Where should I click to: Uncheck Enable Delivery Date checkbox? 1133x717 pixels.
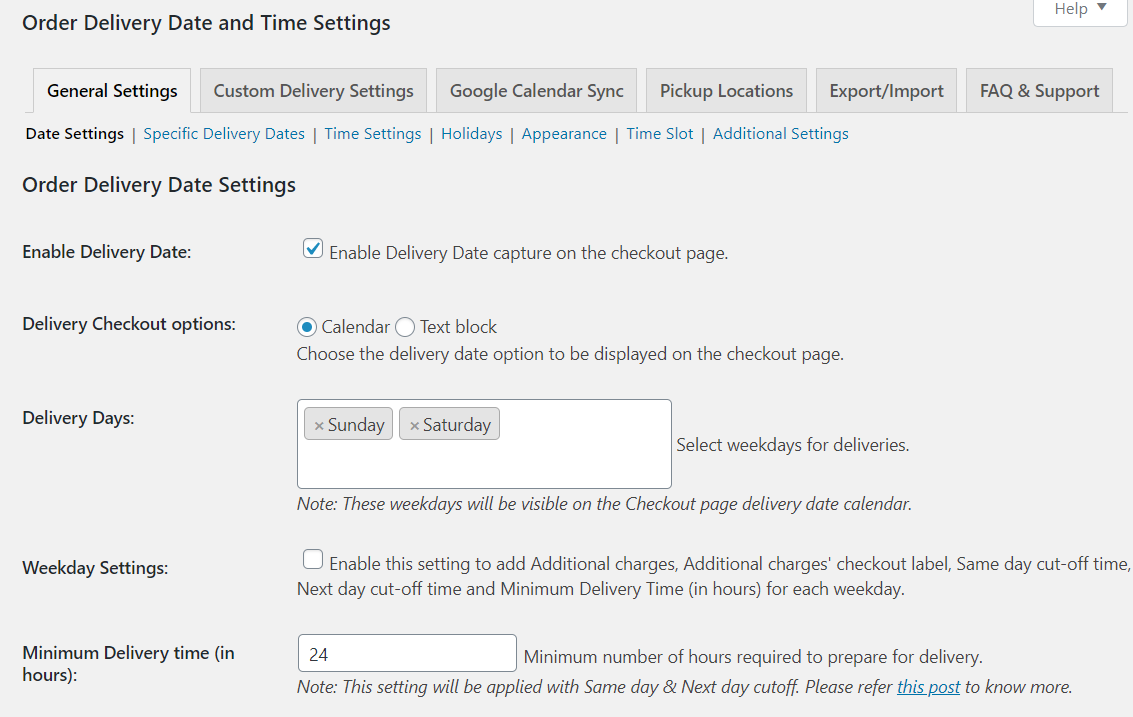(313, 249)
